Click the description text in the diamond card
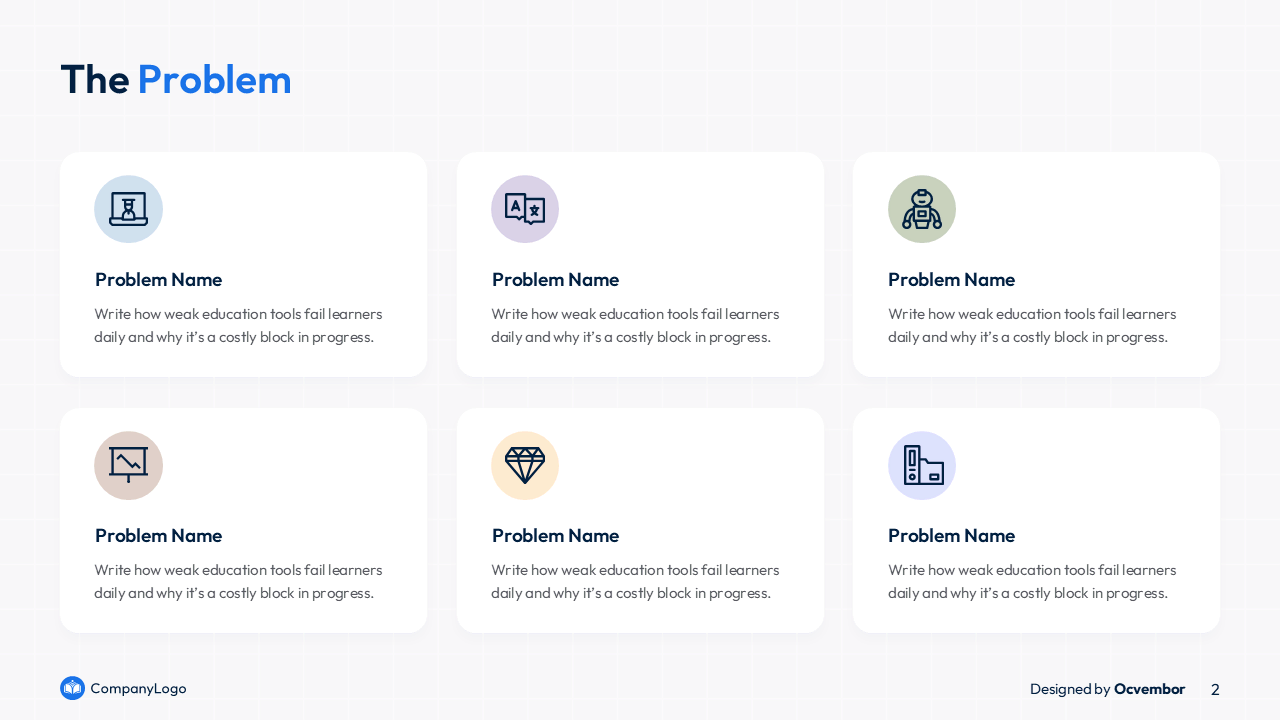The image size is (1280, 720). click(635, 581)
